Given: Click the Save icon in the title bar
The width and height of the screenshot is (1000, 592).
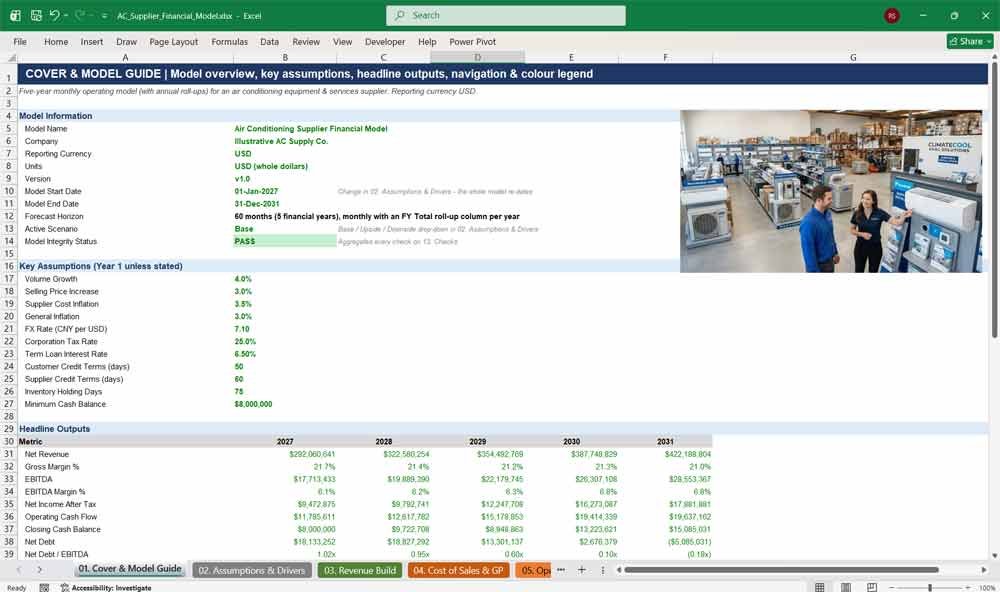Looking at the screenshot, I should point(36,15).
